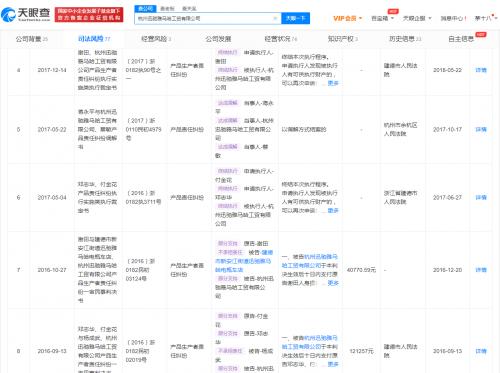Click the 天眼一下 search button
Image resolution: width=500 pixels, height=373 pixels.
click(x=295, y=18)
